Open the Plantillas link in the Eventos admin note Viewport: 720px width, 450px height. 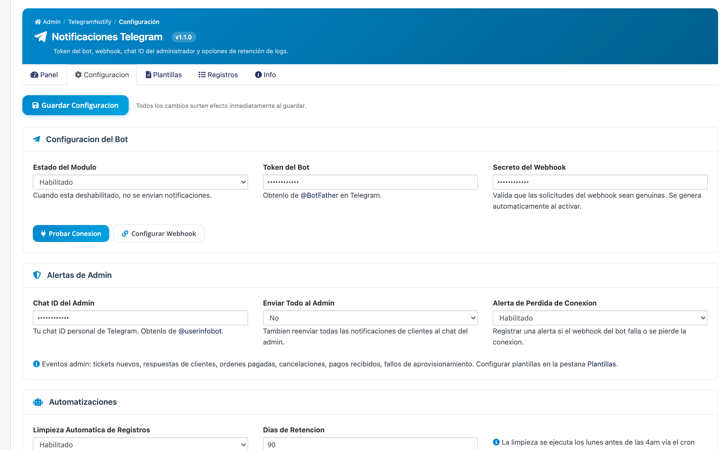(602, 364)
